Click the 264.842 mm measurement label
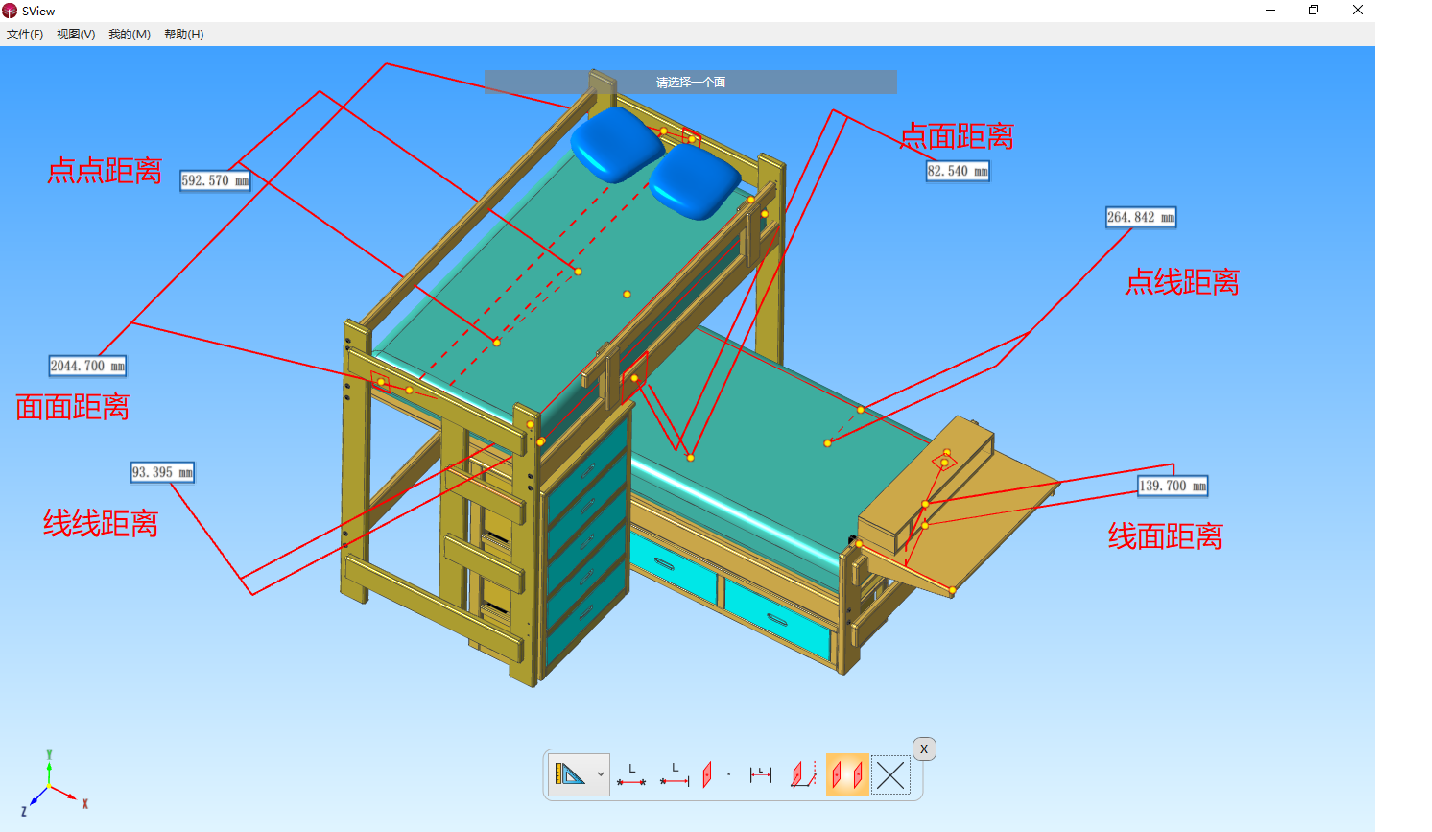This screenshot has height=832, width=1432. (x=1140, y=217)
